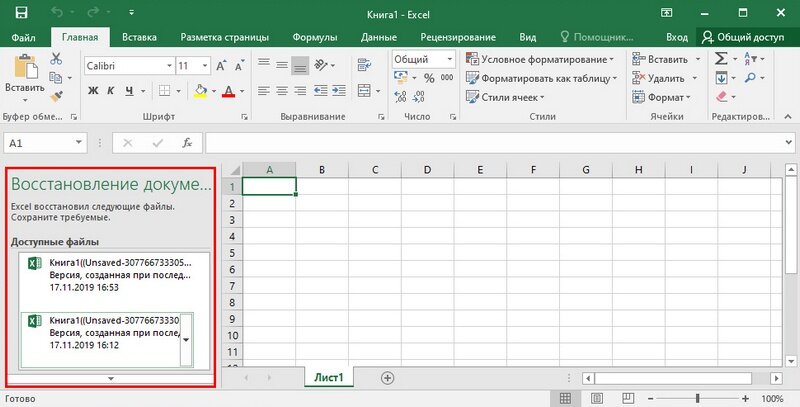
Task: Increase font size with the large A icon
Action: coord(221,66)
